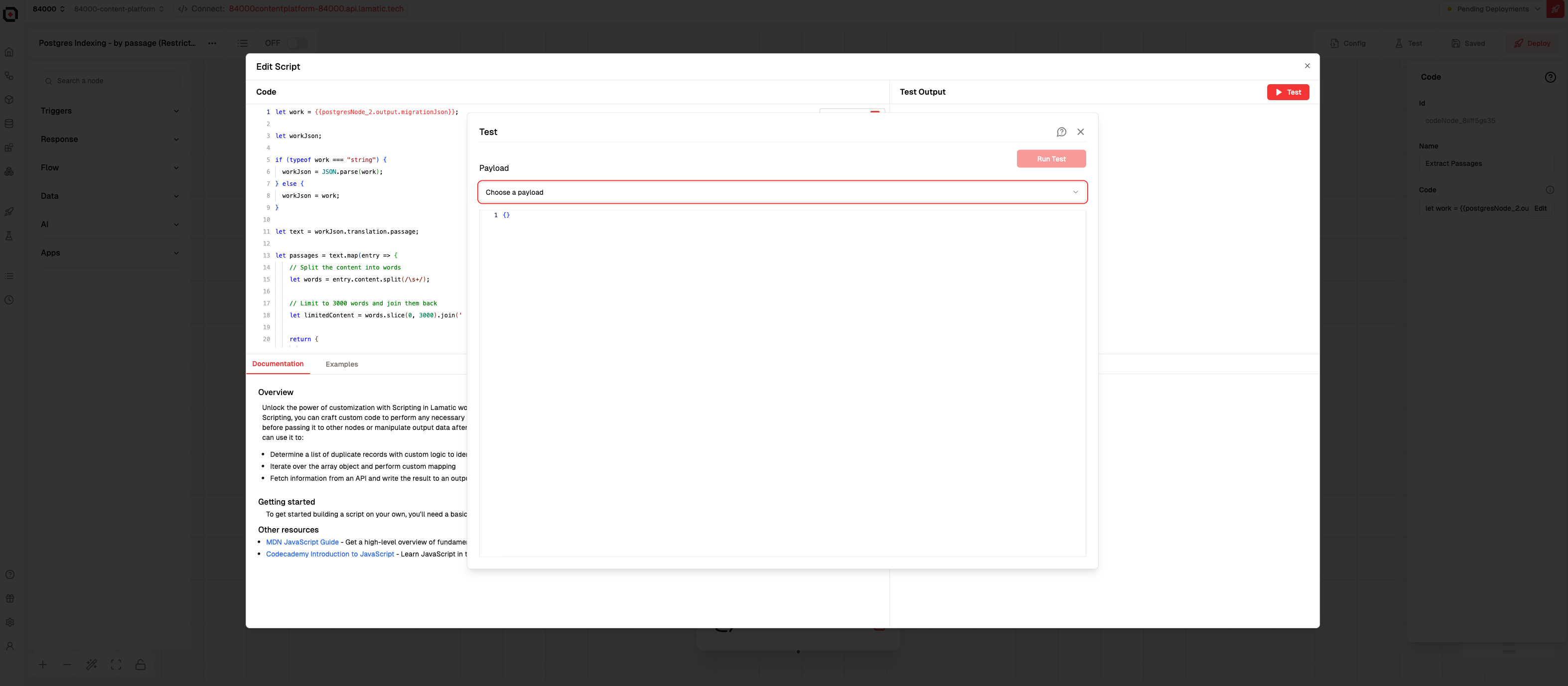Open the MDN JavaScript Guide link
This screenshot has height=686, width=1568.
point(302,542)
